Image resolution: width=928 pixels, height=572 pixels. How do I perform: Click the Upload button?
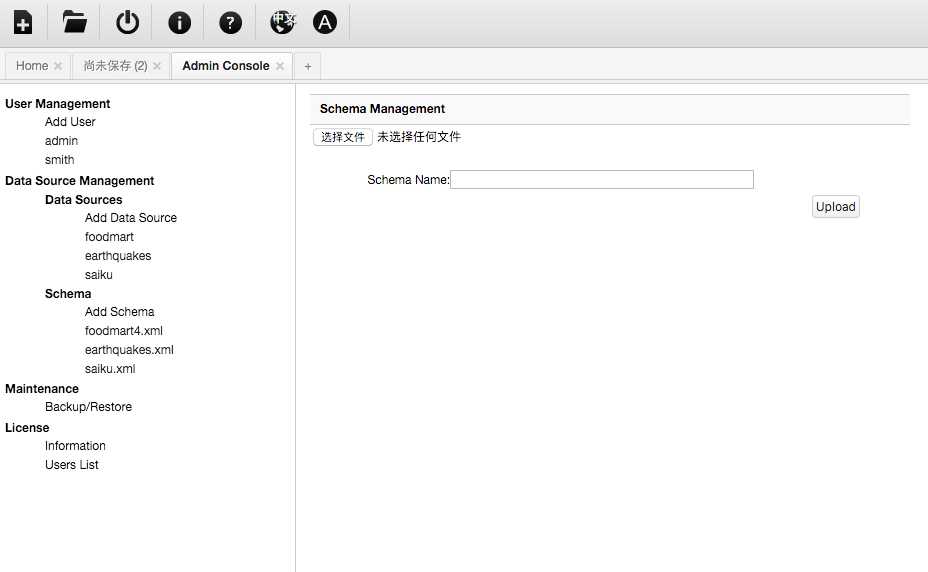coord(836,207)
